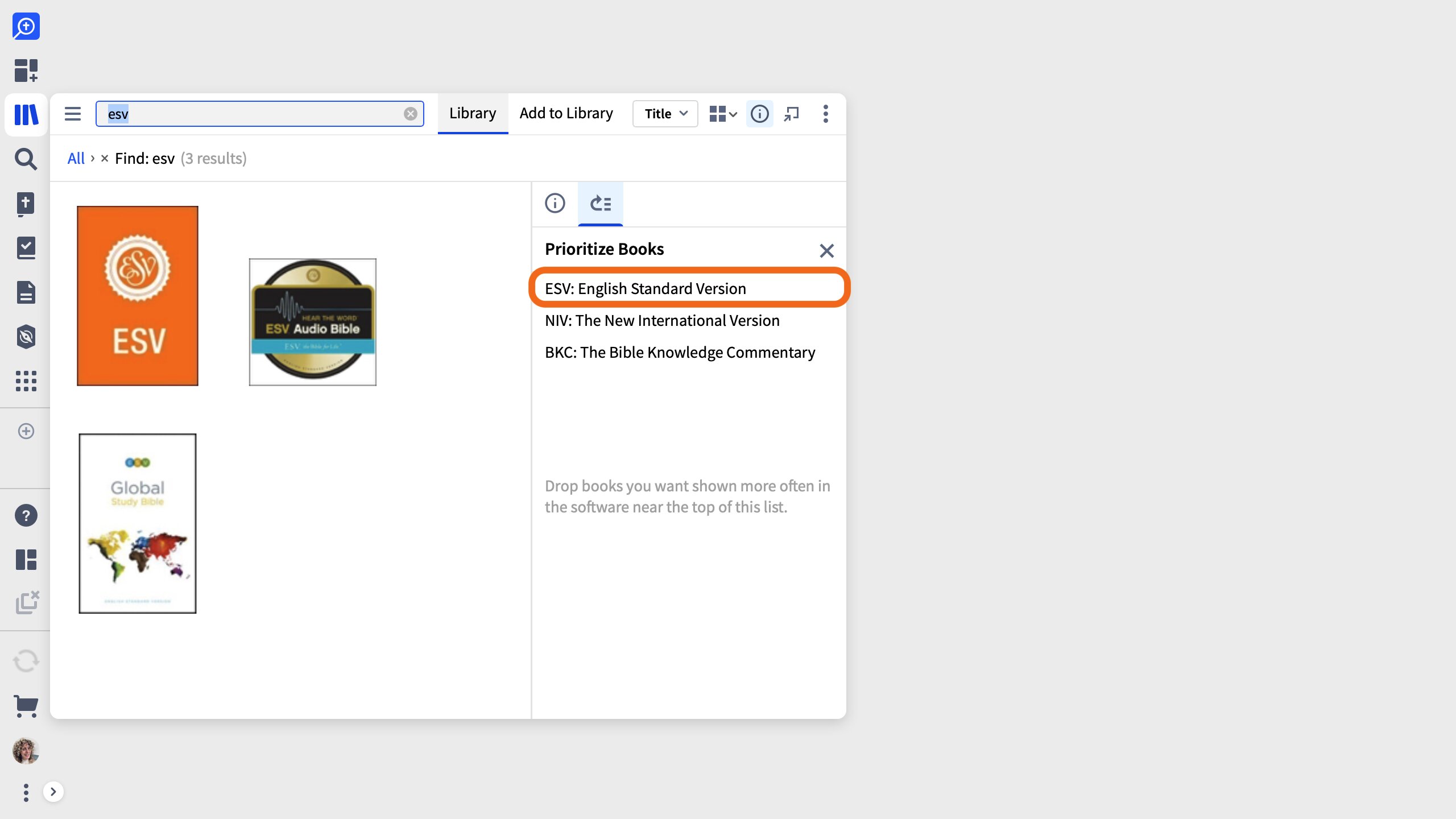Open the all tools grid icon

click(x=26, y=381)
